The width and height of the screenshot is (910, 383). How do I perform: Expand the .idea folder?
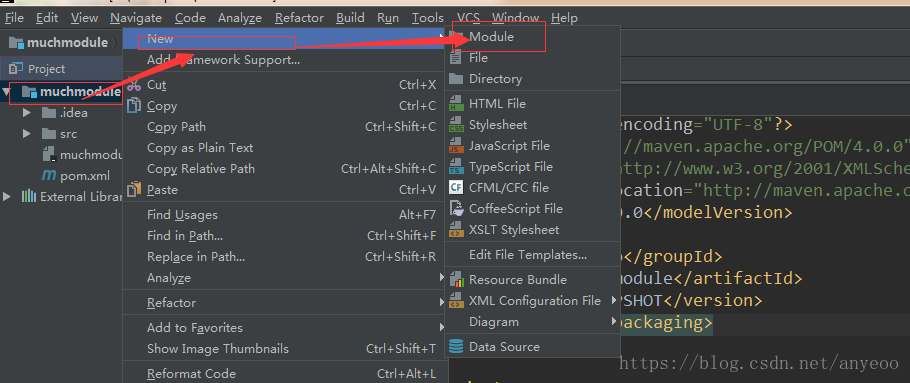pyautogui.click(x=27, y=112)
